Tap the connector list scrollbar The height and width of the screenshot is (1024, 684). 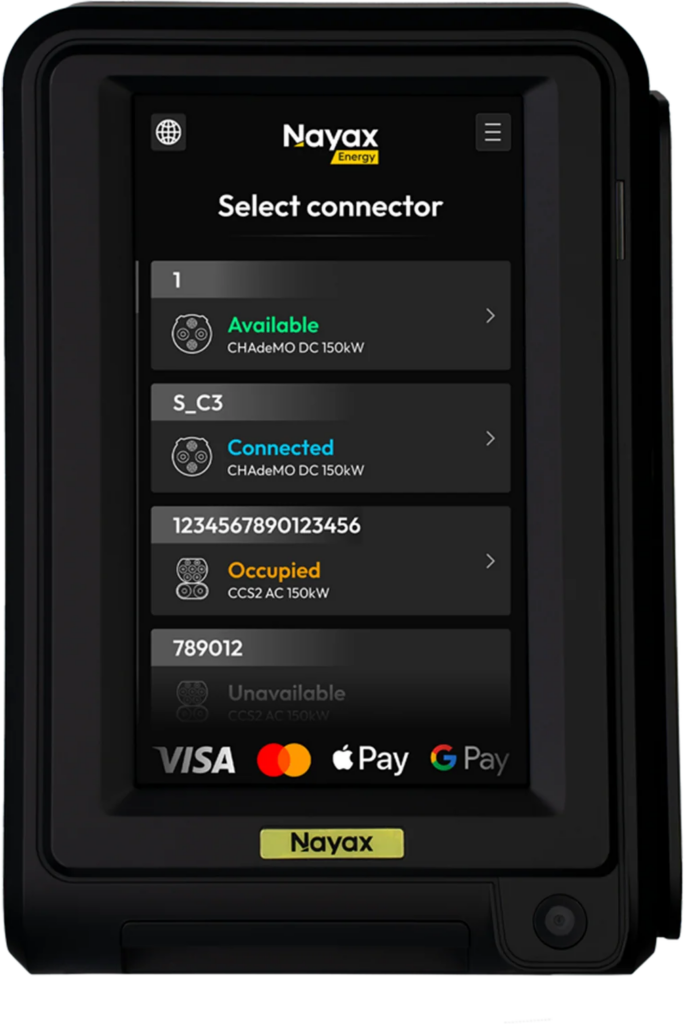137,287
